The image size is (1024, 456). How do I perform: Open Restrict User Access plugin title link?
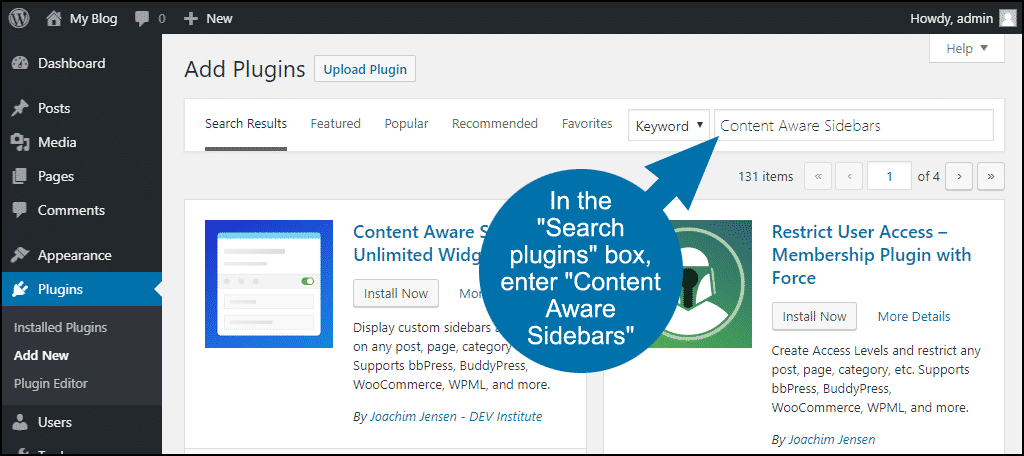pyautogui.click(x=871, y=255)
